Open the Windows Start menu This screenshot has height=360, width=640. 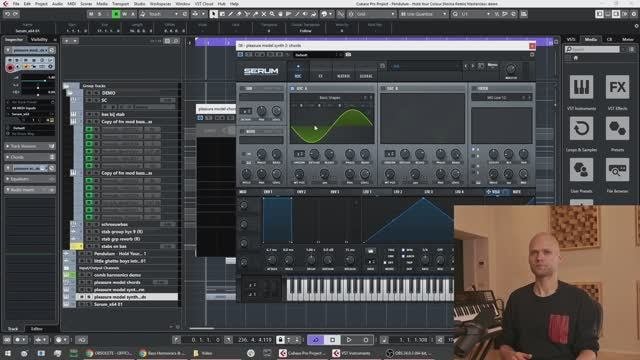tap(7, 353)
